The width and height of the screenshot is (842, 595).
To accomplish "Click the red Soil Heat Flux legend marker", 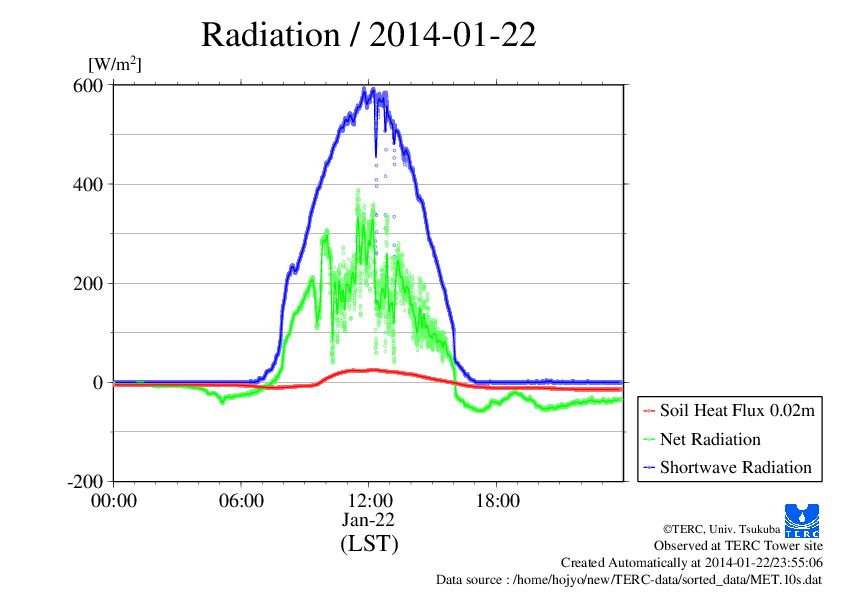I will [649, 411].
